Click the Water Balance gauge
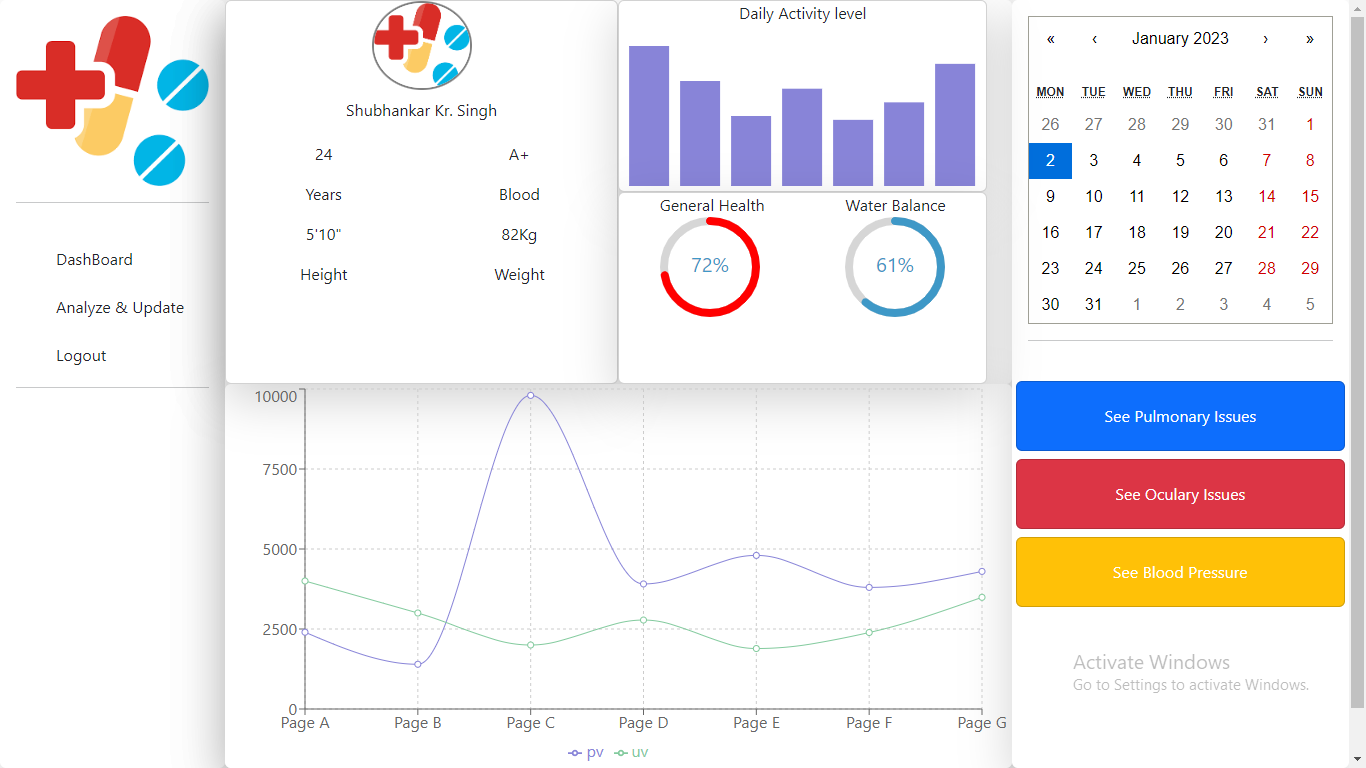The image size is (1366, 768). [x=894, y=265]
